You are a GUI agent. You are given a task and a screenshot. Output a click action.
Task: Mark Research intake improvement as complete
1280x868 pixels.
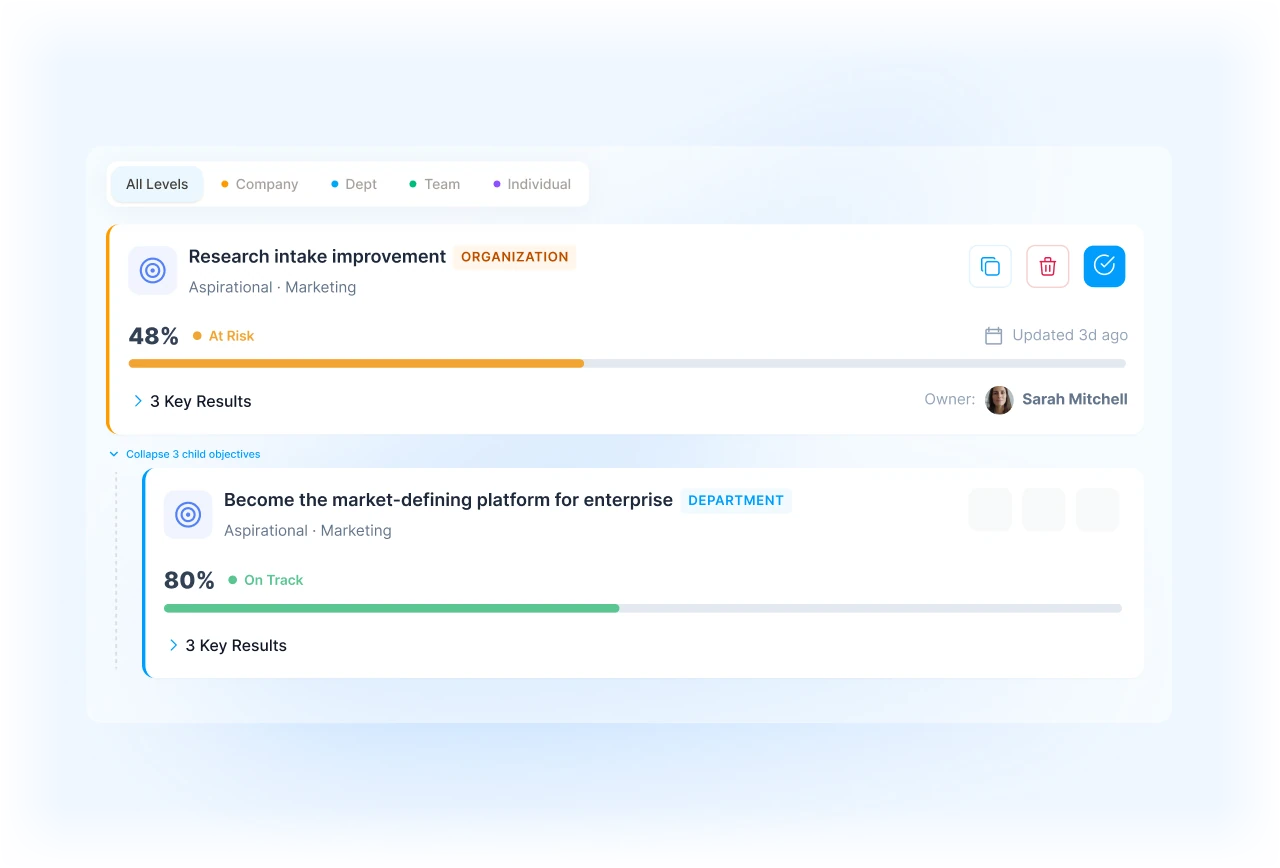point(1105,266)
